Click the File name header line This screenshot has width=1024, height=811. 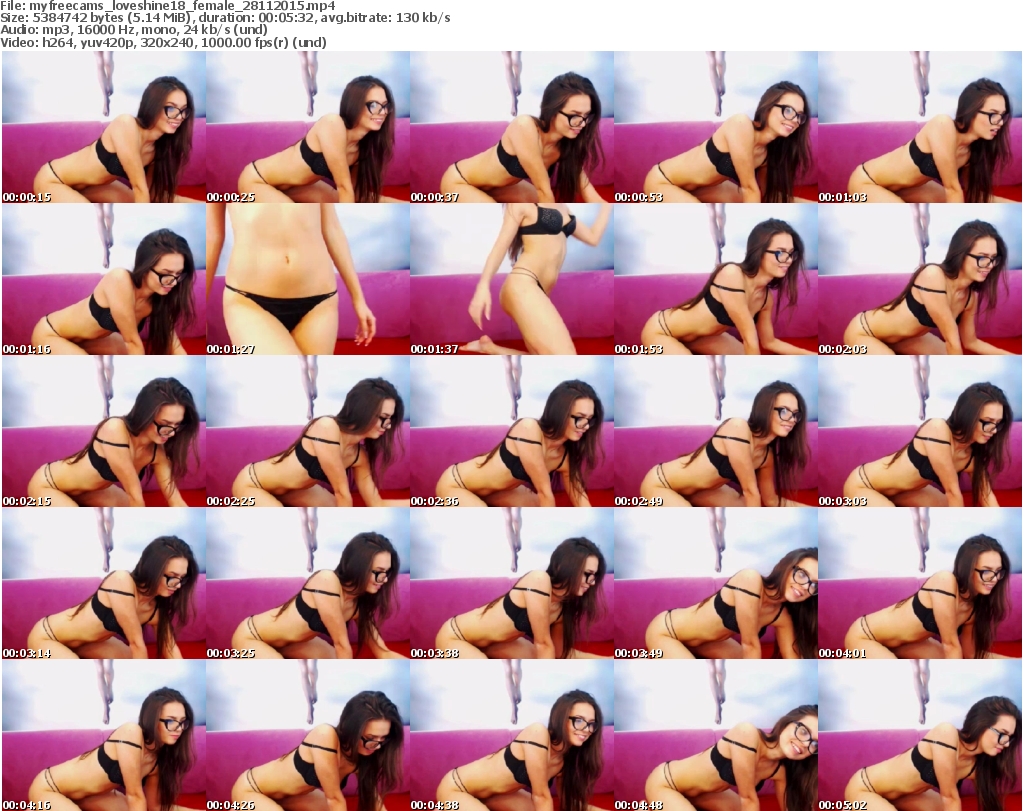(x=168, y=6)
